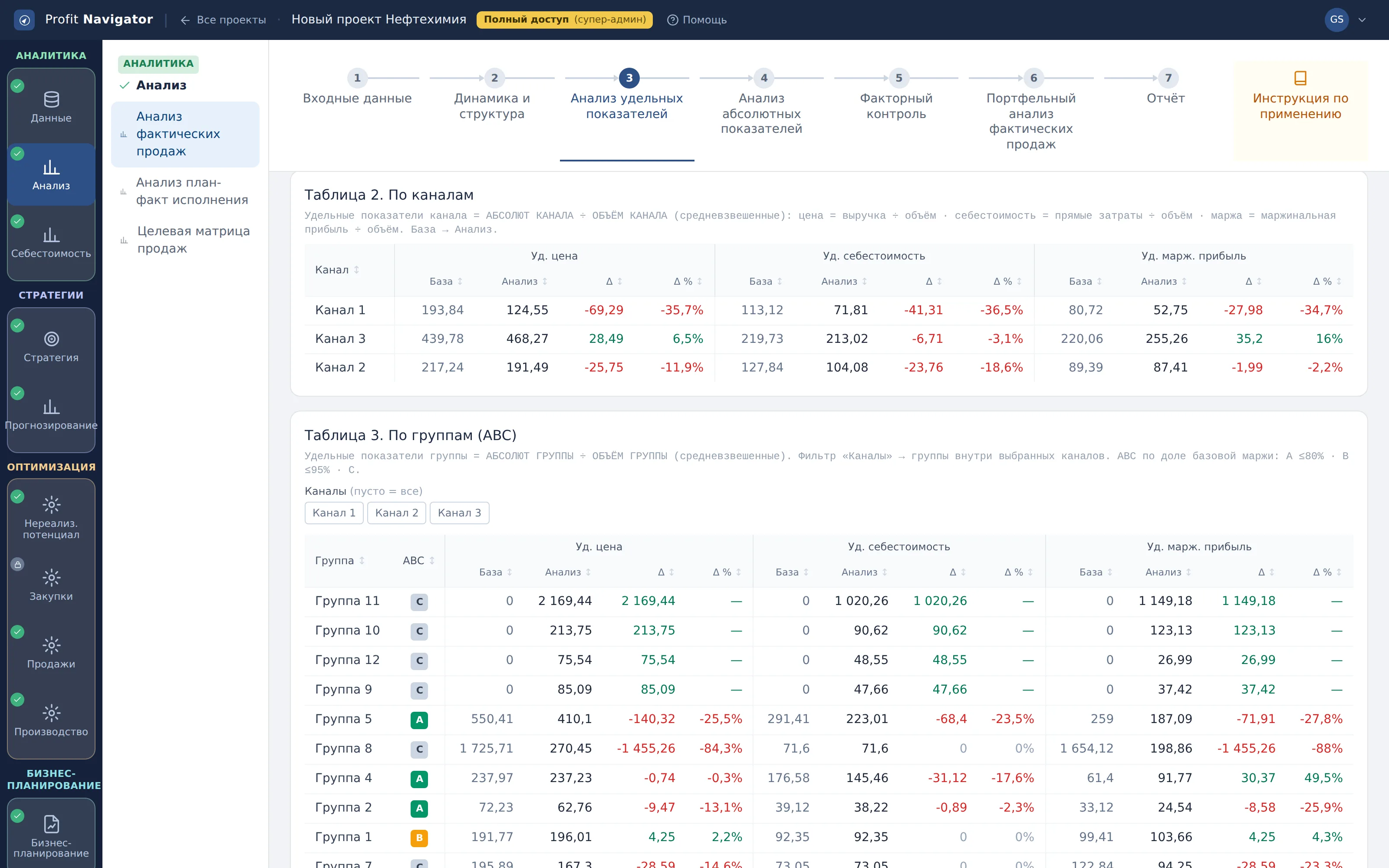
Task: Open the Прогнозирование sidebar section
Action: [x=51, y=414]
